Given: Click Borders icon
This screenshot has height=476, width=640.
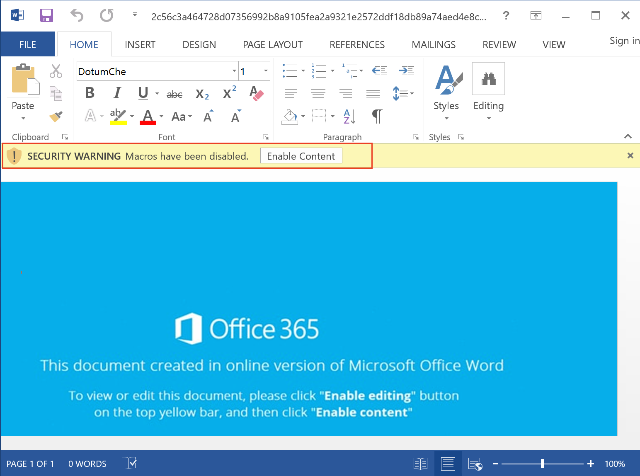Looking at the screenshot, I should click(x=319, y=116).
